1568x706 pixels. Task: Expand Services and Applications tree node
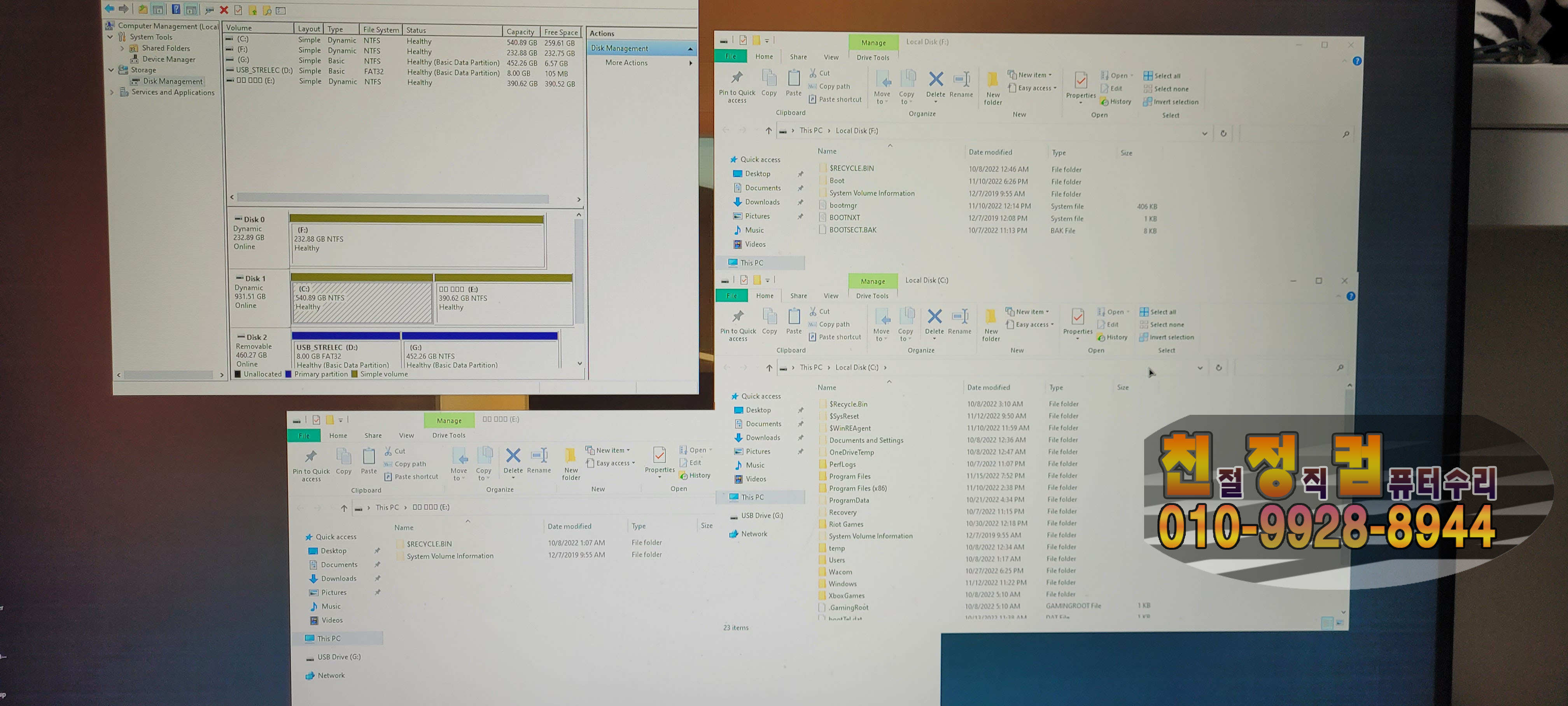[112, 93]
